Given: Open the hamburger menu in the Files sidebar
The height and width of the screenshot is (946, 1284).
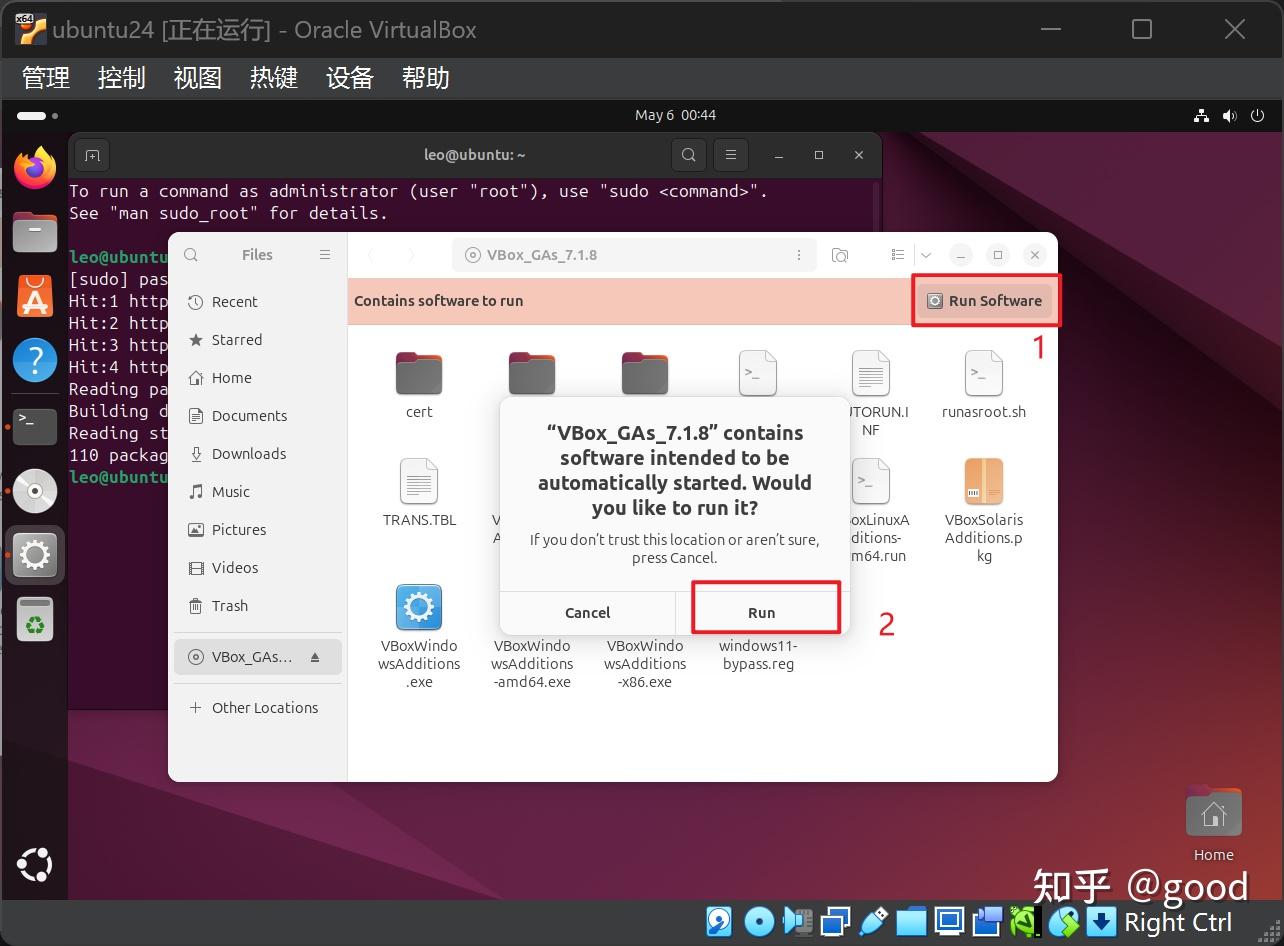Looking at the screenshot, I should [324, 254].
